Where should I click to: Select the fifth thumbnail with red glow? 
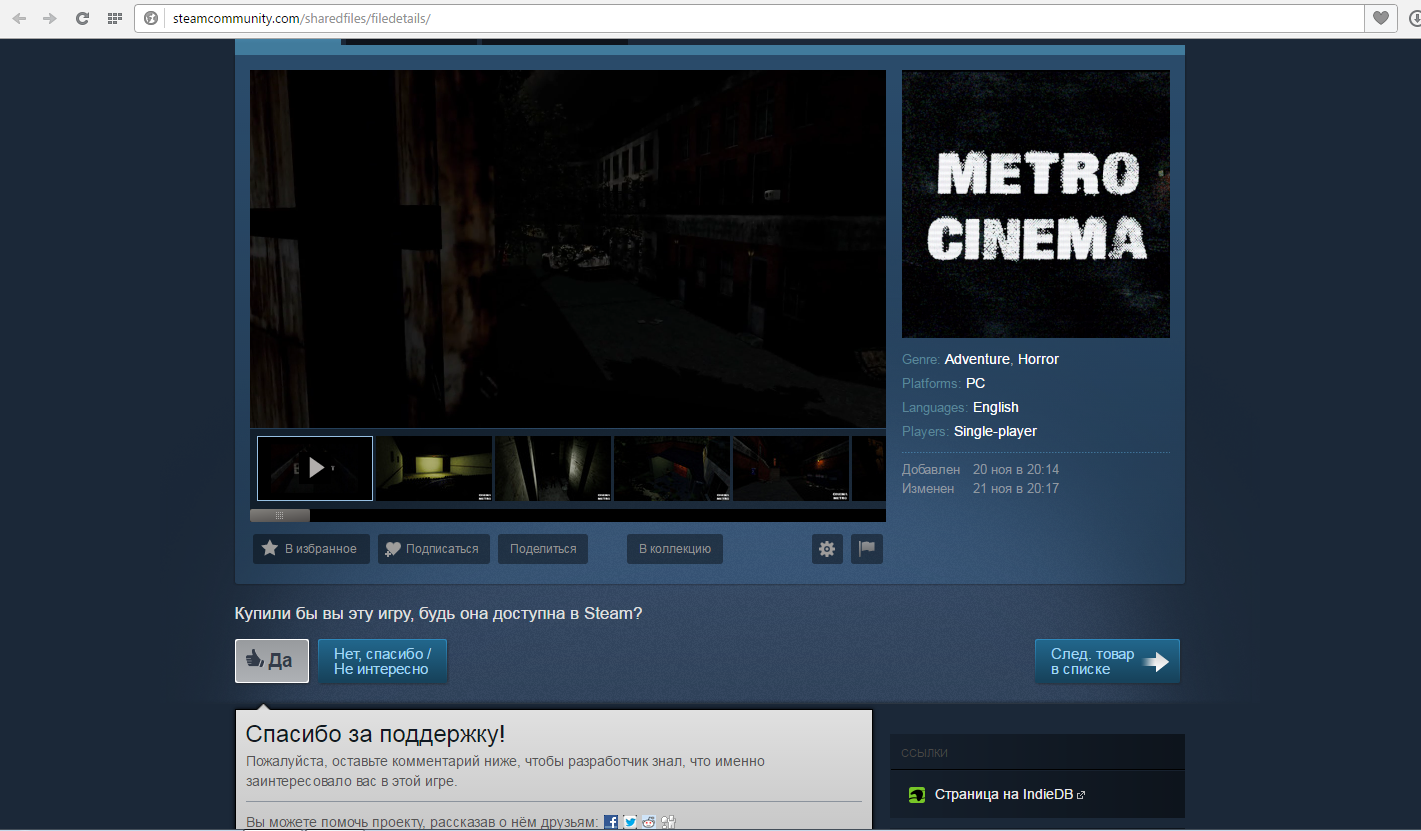point(791,468)
